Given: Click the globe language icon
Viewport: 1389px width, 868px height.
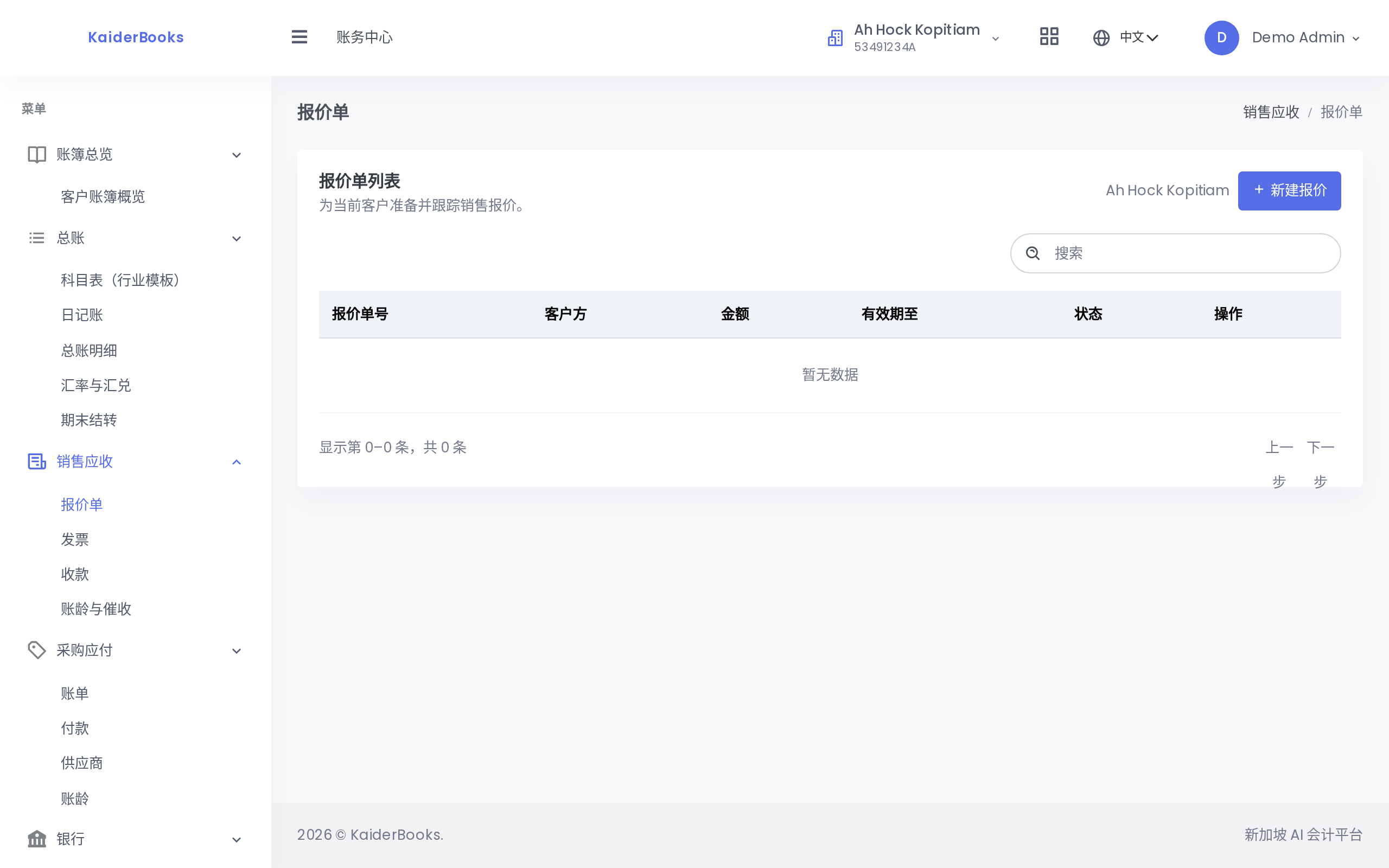Looking at the screenshot, I should (1101, 38).
